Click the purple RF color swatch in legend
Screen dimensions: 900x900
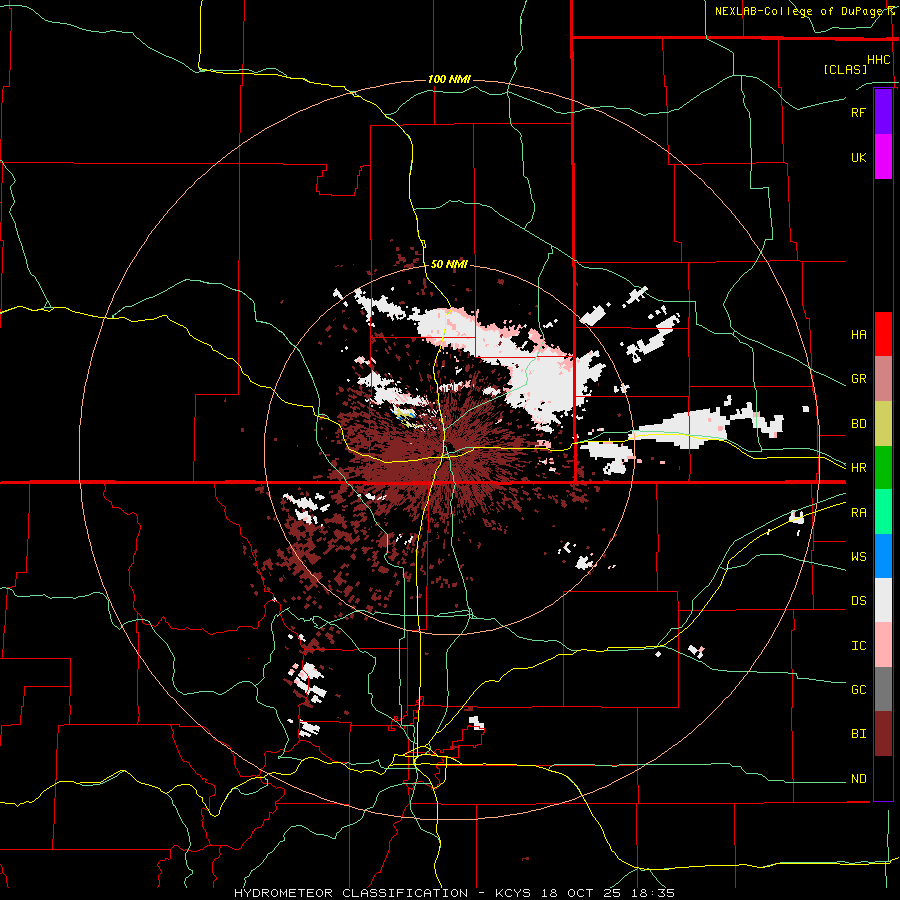[883, 112]
